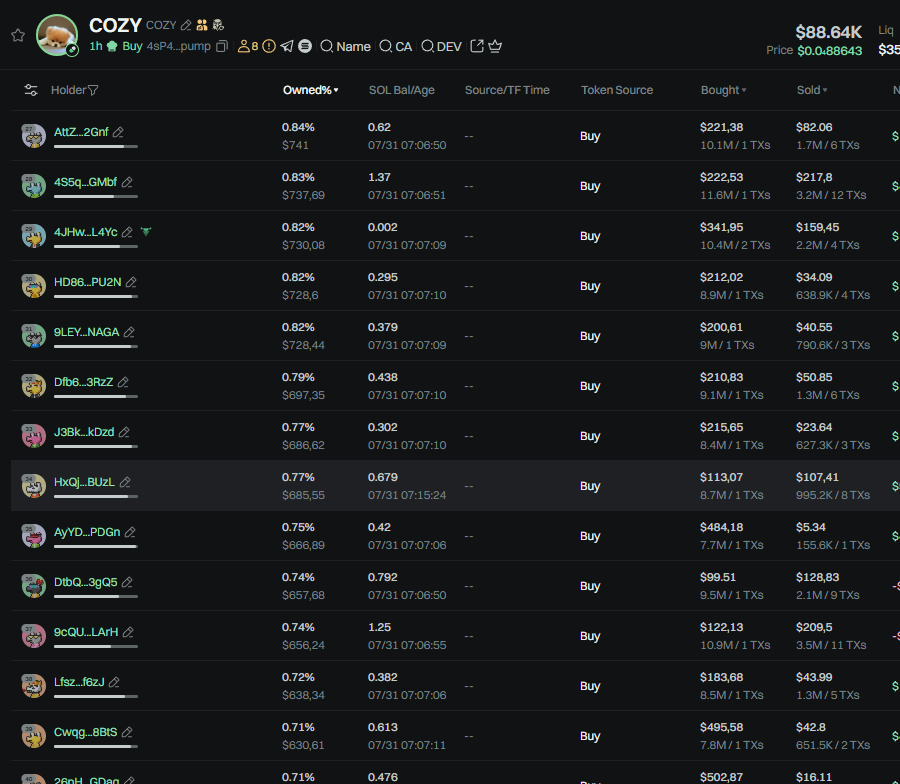
Task: Click $341,95 bought value for 4JHw...L4Yc
Action: pos(721,227)
